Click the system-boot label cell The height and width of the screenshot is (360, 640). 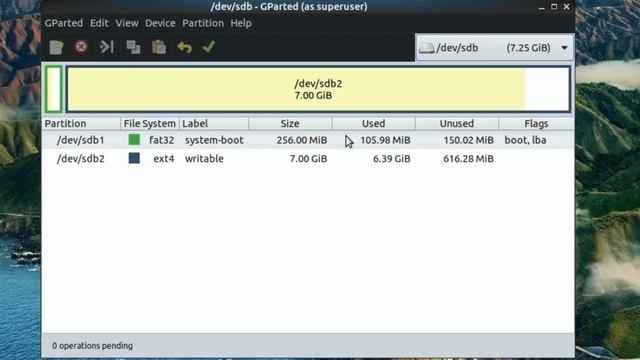(x=214, y=140)
